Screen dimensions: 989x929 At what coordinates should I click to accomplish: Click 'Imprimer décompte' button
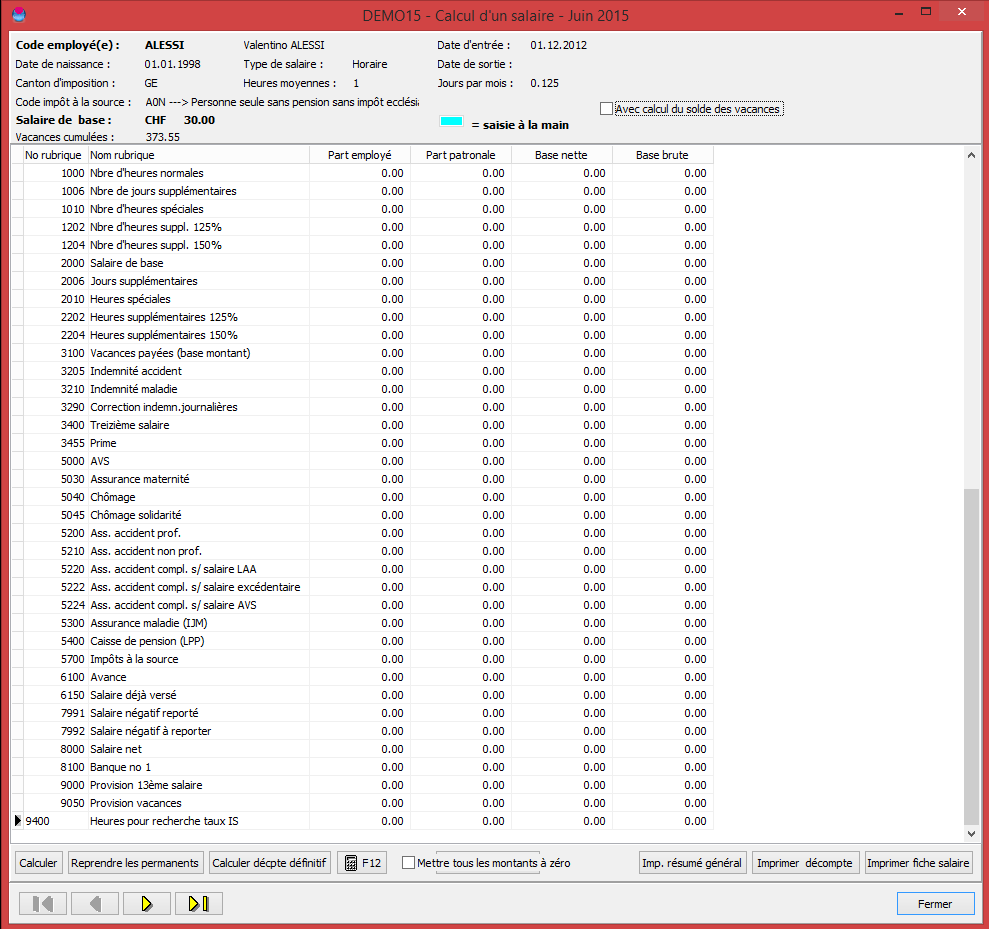805,863
